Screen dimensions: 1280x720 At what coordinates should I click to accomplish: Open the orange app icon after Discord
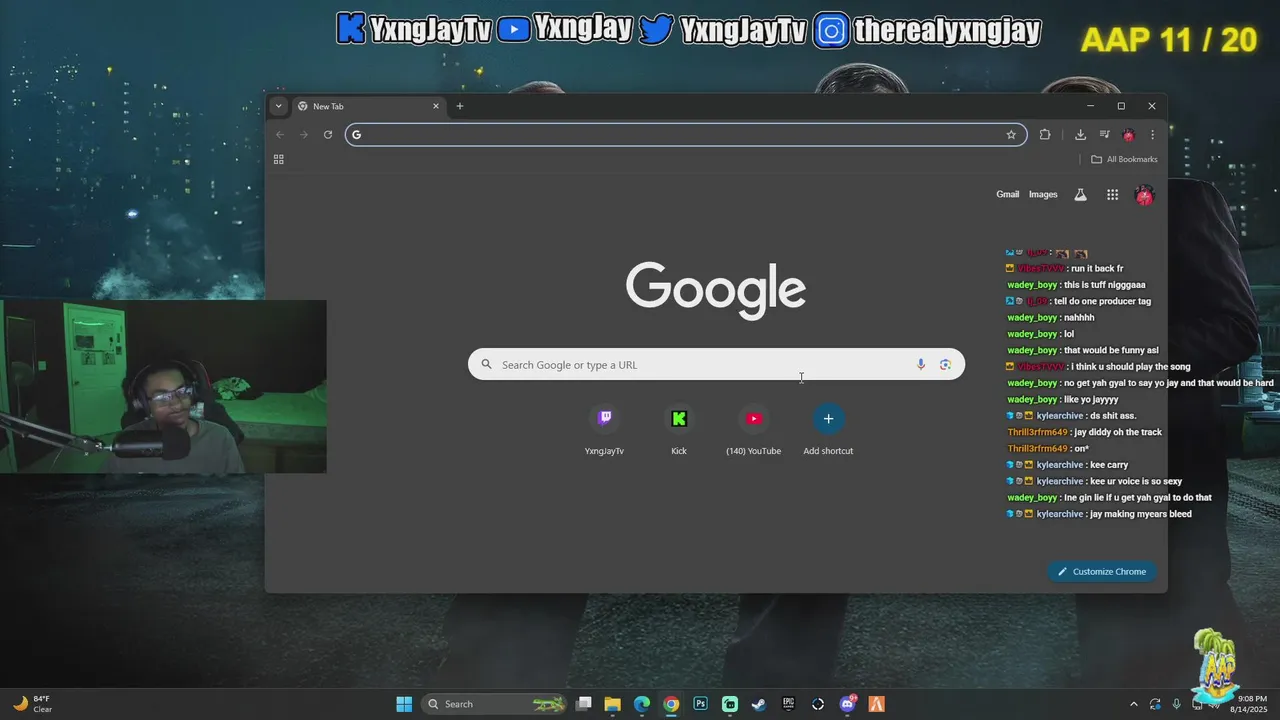click(876, 704)
